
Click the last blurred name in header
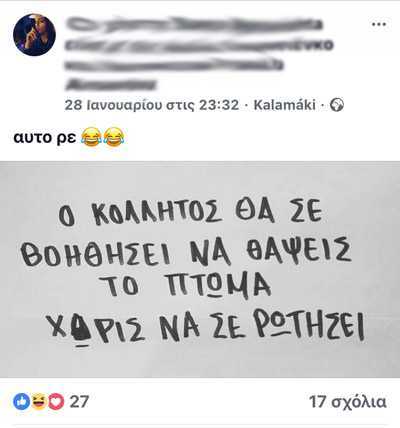click(110, 84)
